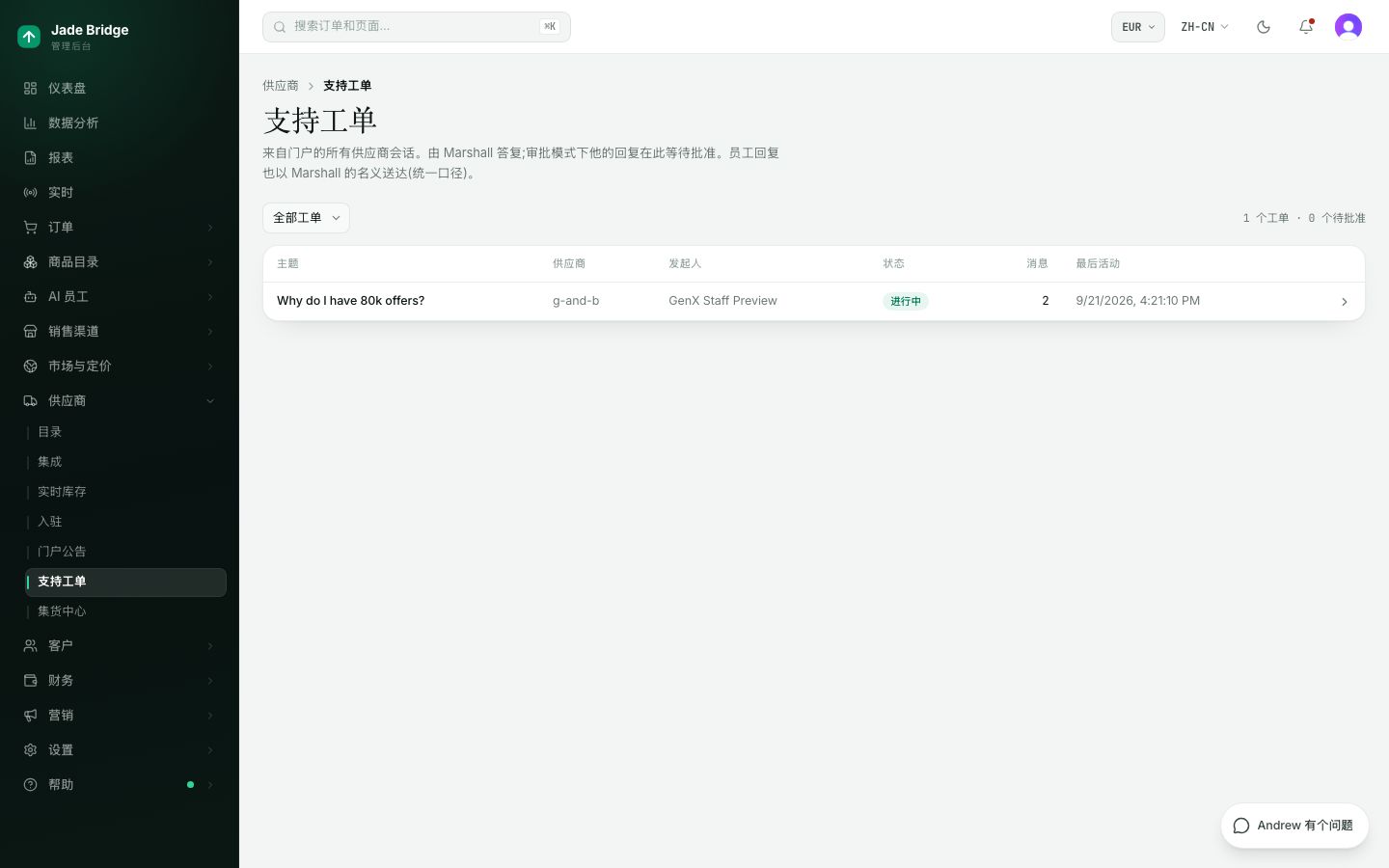
Task: Open the user avatar menu
Action: point(1348,27)
